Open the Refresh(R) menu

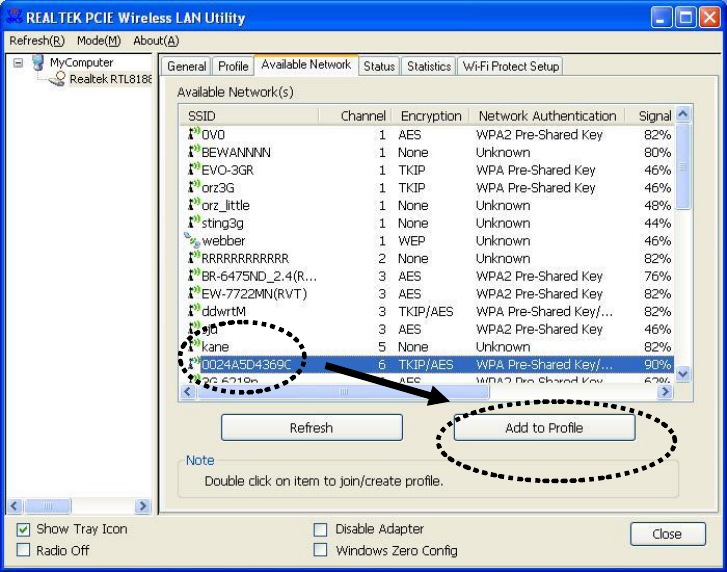point(37,41)
